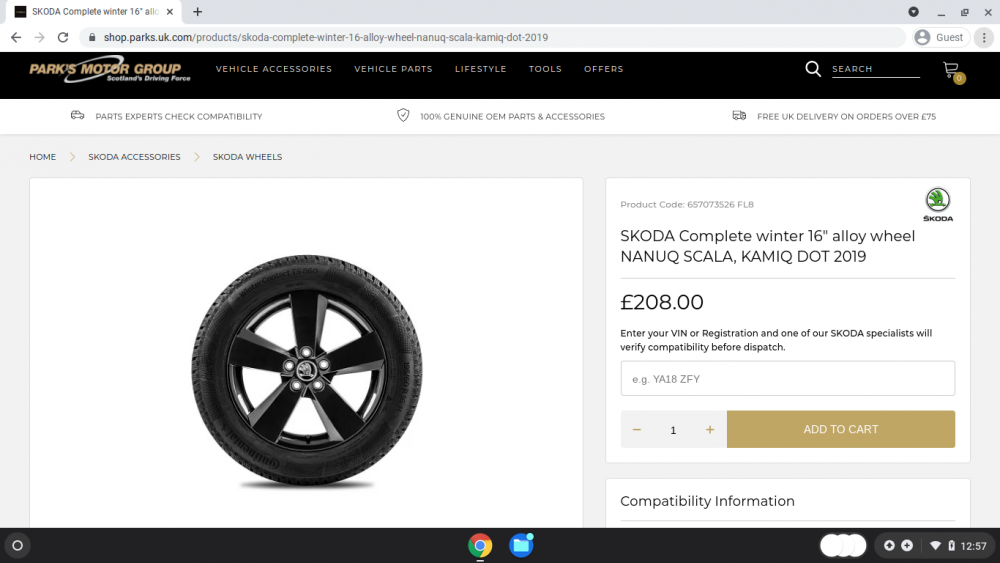The width and height of the screenshot is (1000, 563).
Task: Open the Chrome three-dot menu
Action: pyautogui.click(x=984, y=38)
